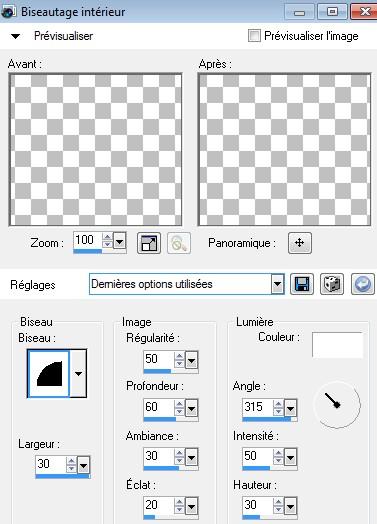Click the Intensité spinner arrows
Screen dimensions: 377x524
(278, 457)
